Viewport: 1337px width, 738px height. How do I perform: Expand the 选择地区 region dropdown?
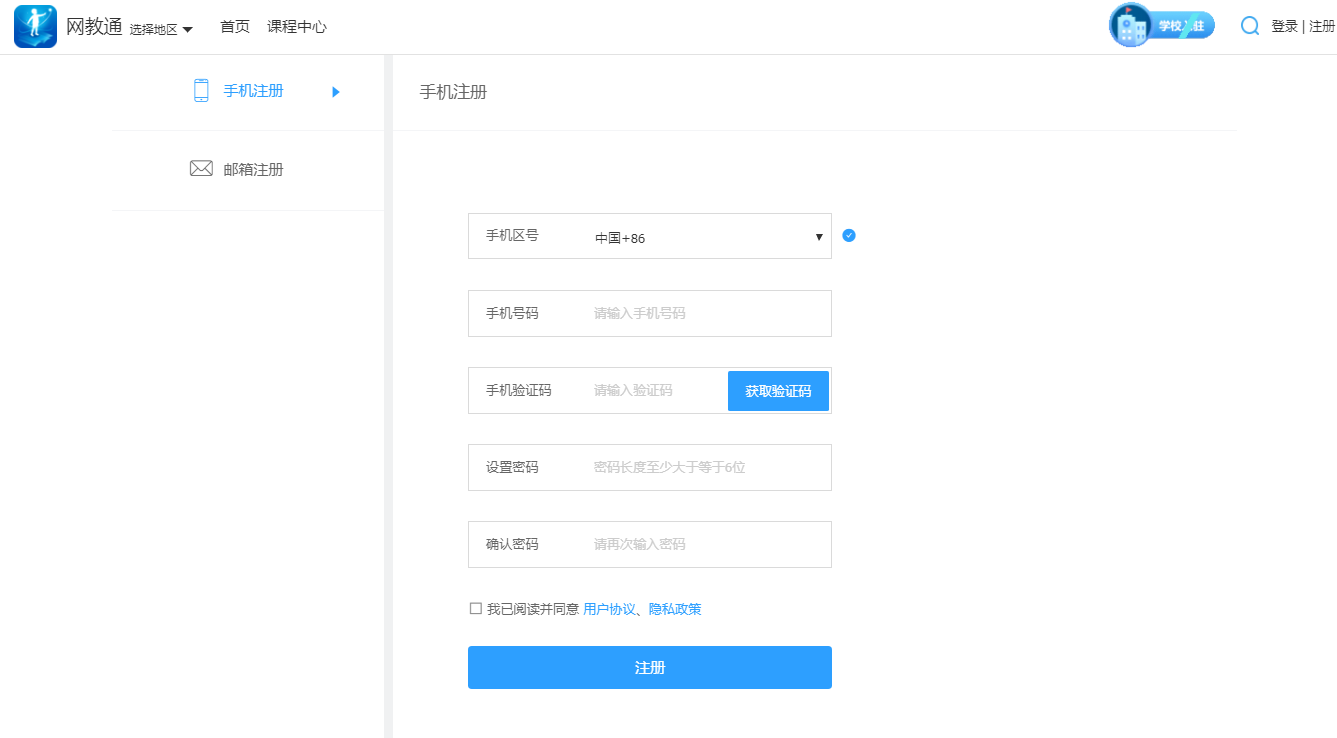(160, 29)
